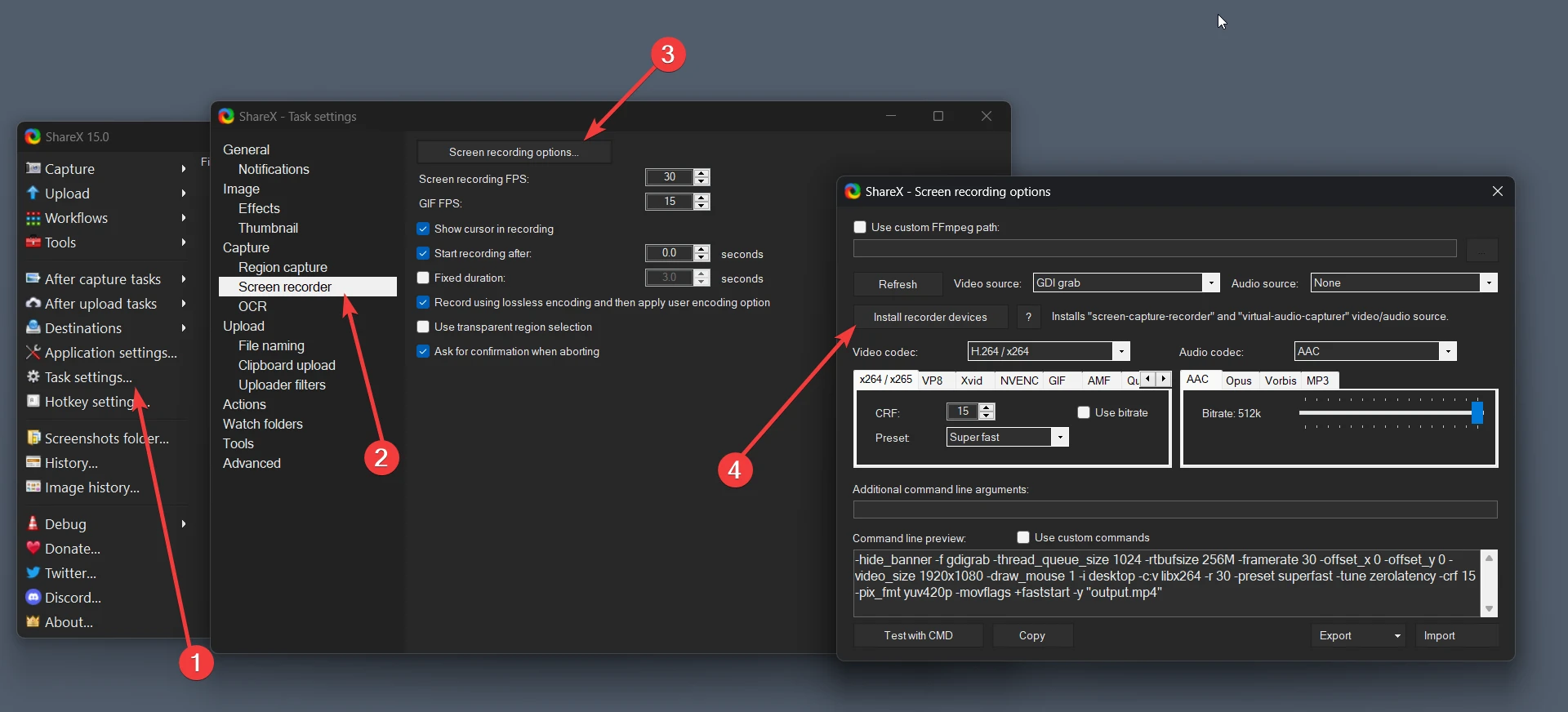Screen dimensions: 1568x712
Task: Click Additional command line arguments field
Action: 1175,510
